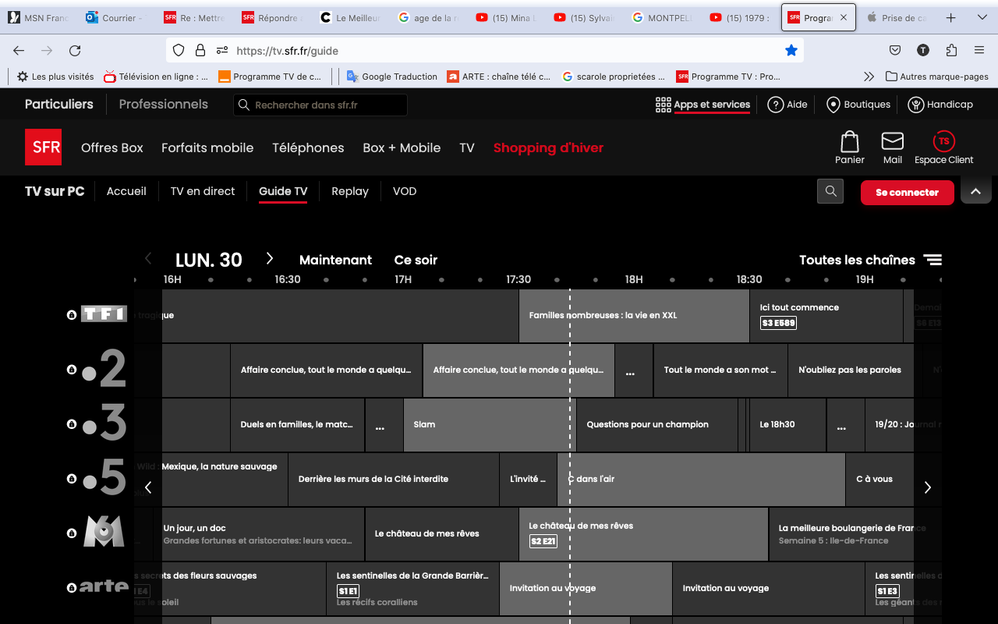The width and height of the screenshot is (998, 624).
Task: Go to next day after LUN. 30
Action: [x=269, y=259]
